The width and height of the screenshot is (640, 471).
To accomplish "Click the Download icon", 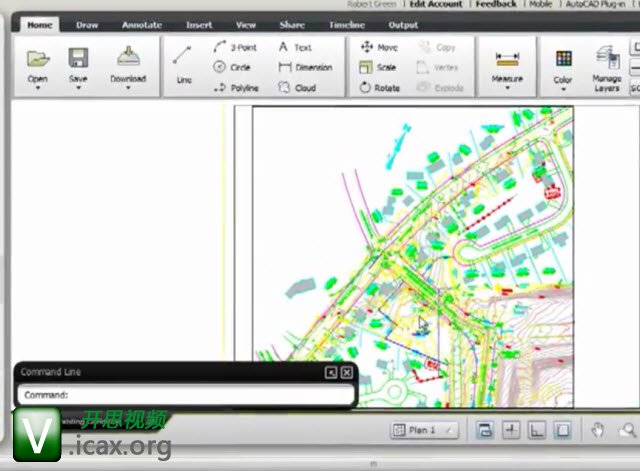I will click(x=128, y=56).
